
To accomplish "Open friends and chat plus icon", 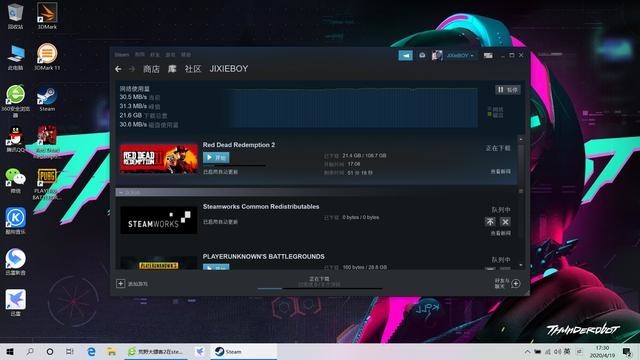I will point(516,283).
